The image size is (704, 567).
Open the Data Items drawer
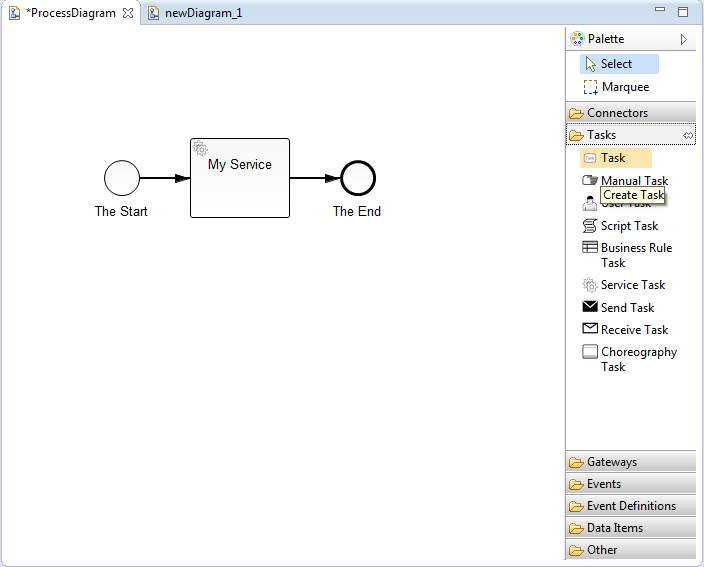[x=631, y=528]
